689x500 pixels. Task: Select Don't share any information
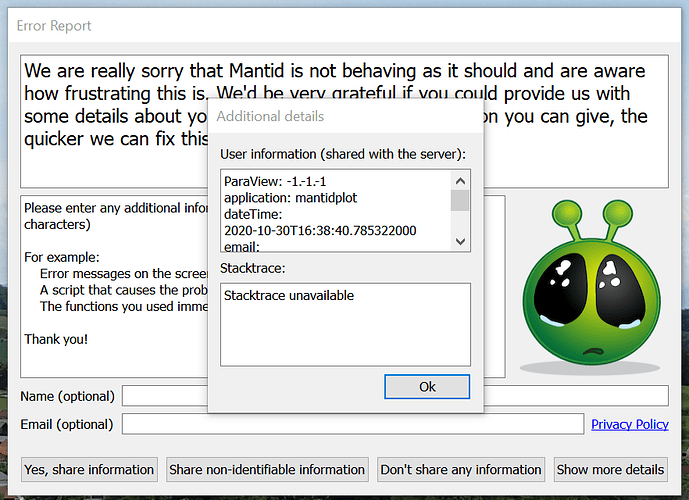461,470
